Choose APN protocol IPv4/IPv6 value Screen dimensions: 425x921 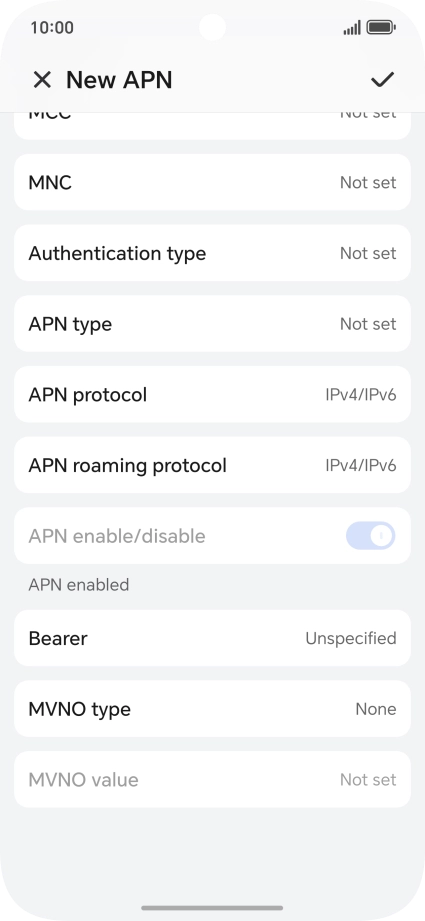point(361,395)
